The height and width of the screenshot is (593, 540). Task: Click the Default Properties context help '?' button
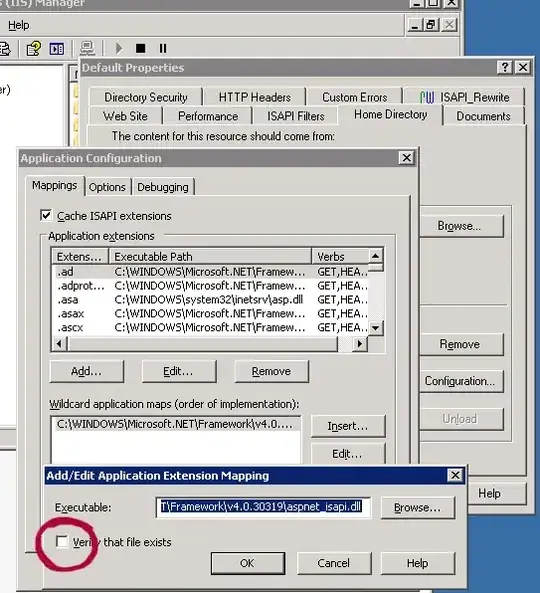click(x=504, y=68)
